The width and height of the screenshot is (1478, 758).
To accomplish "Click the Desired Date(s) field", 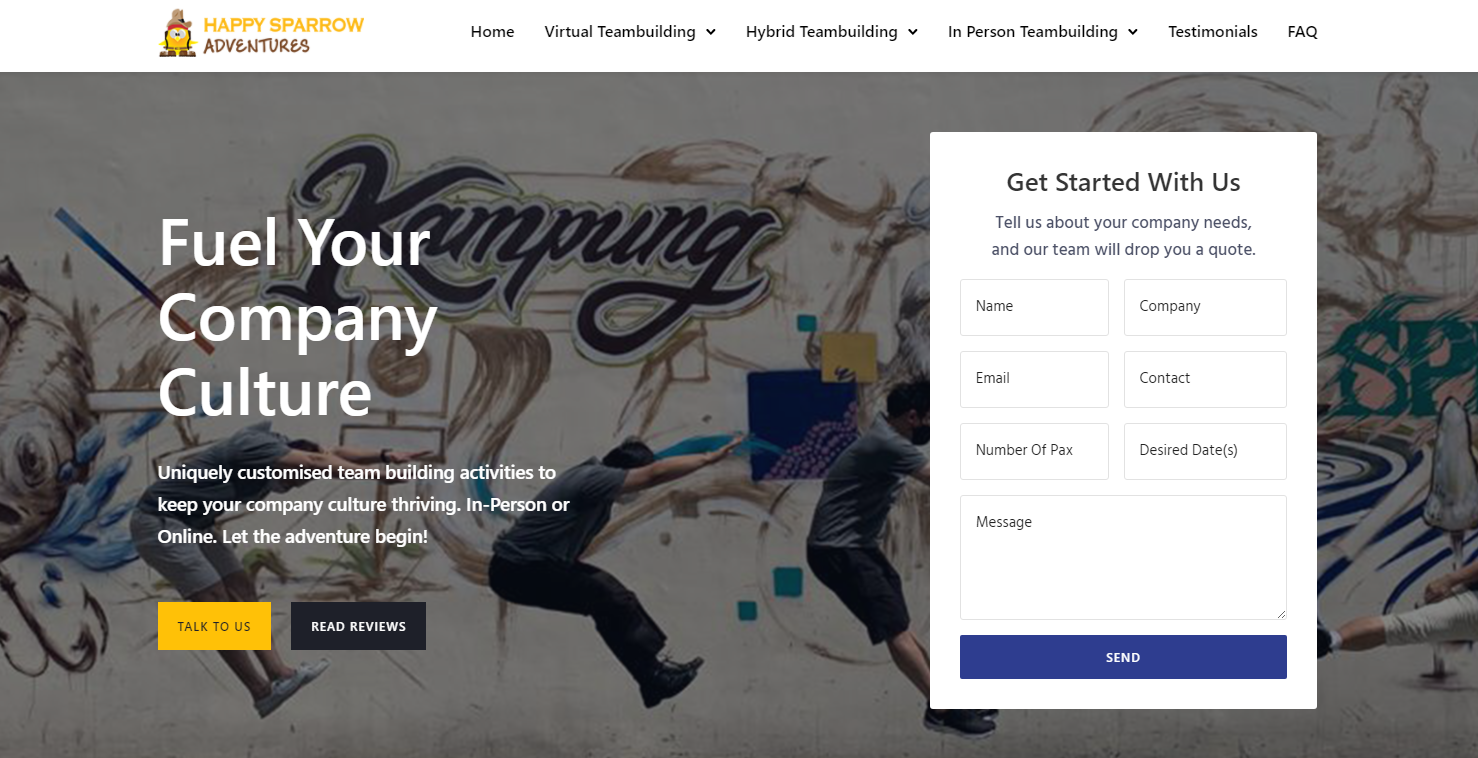I will click(1205, 451).
